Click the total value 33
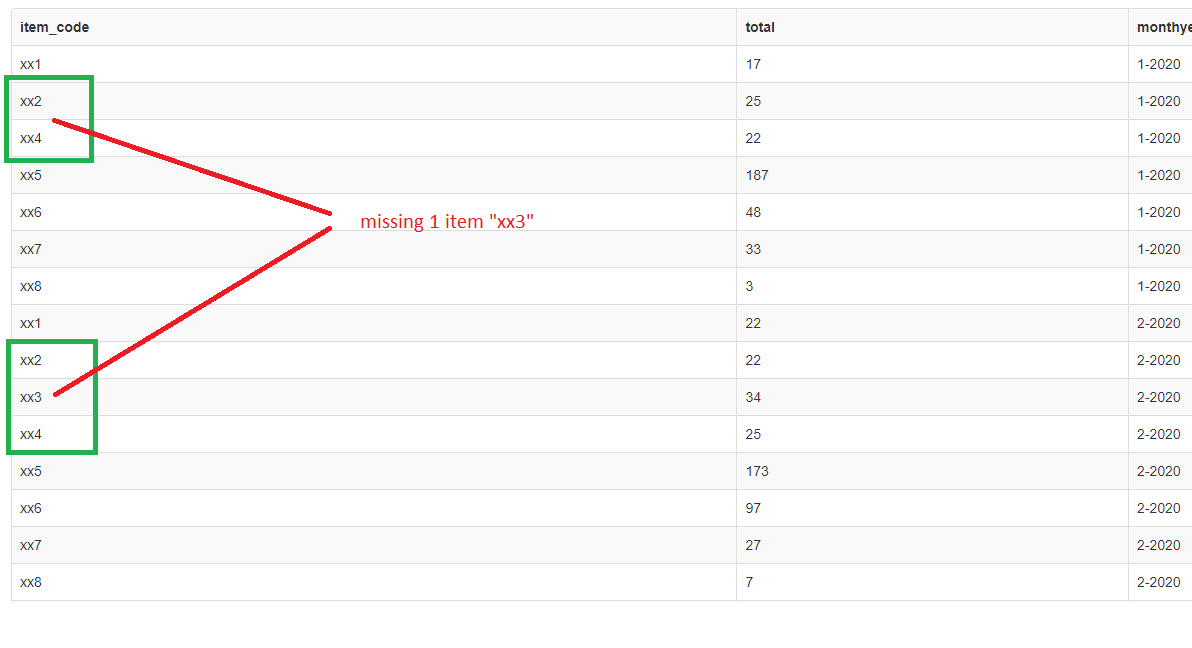The height and width of the screenshot is (648, 1192). pyautogui.click(x=753, y=249)
